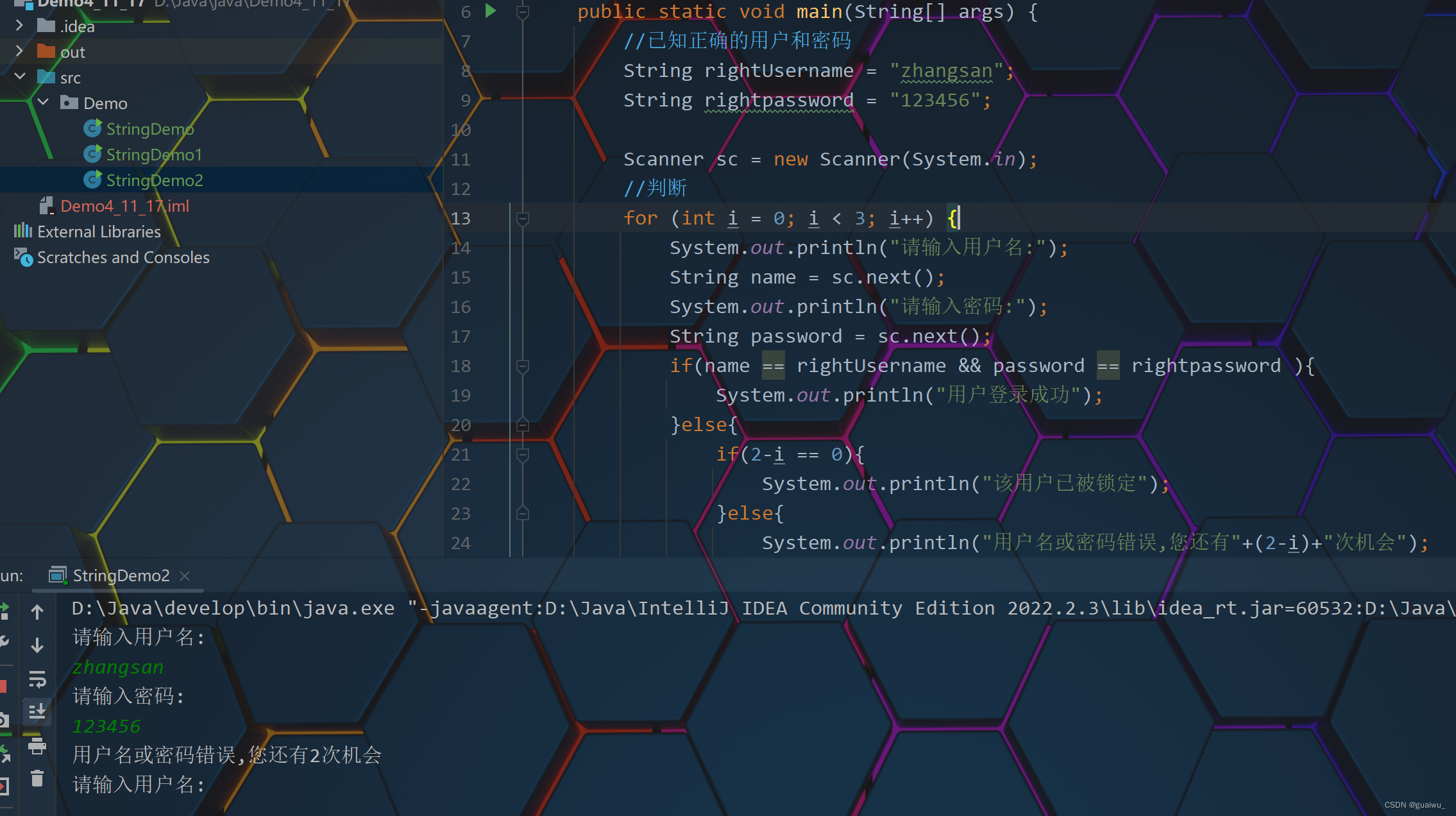The height and width of the screenshot is (816, 1456).
Task: Click the down arrow in Run console
Action: [37, 645]
